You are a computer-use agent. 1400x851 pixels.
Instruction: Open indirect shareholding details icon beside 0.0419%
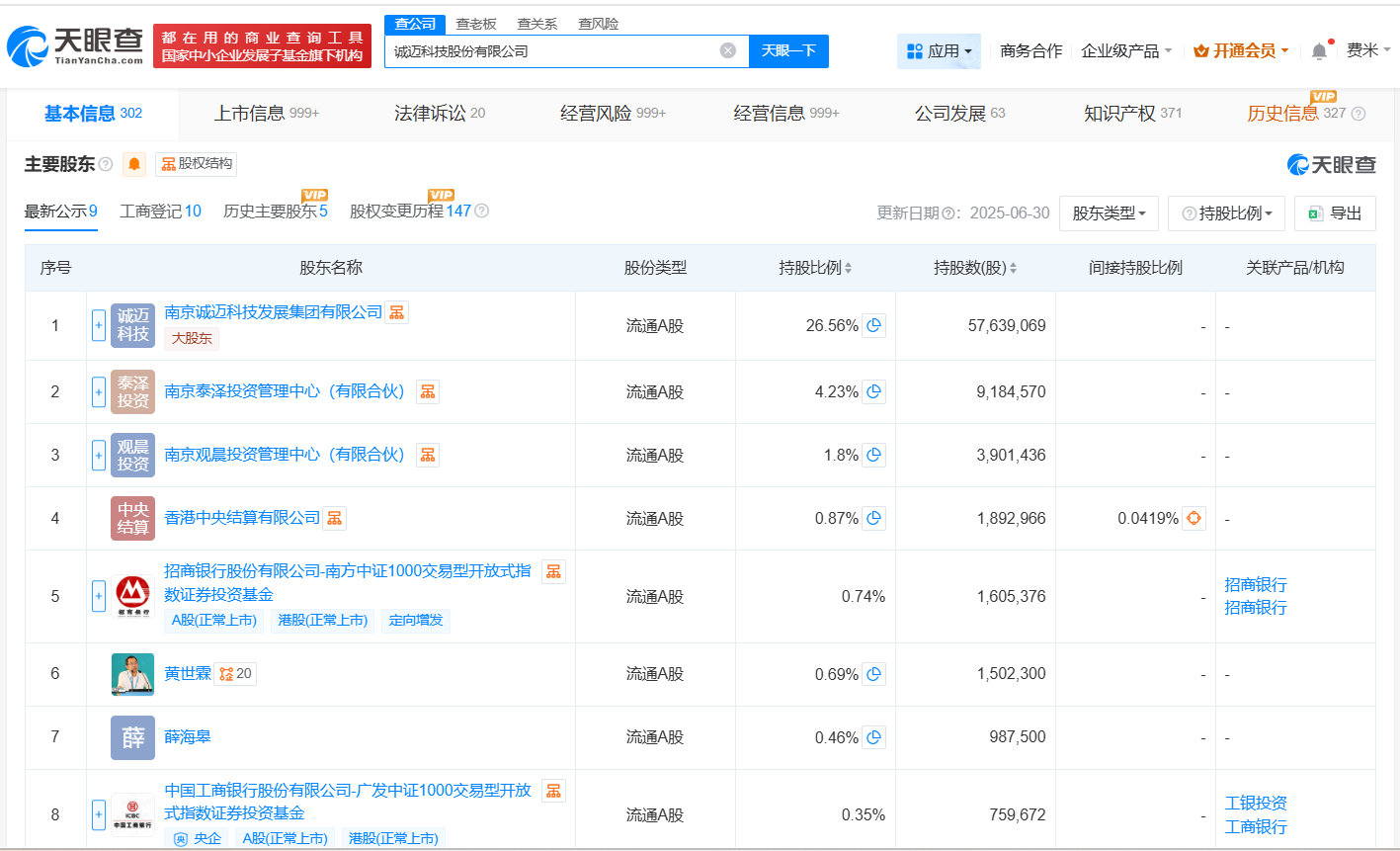pyautogui.click(x=1194, y=517)
